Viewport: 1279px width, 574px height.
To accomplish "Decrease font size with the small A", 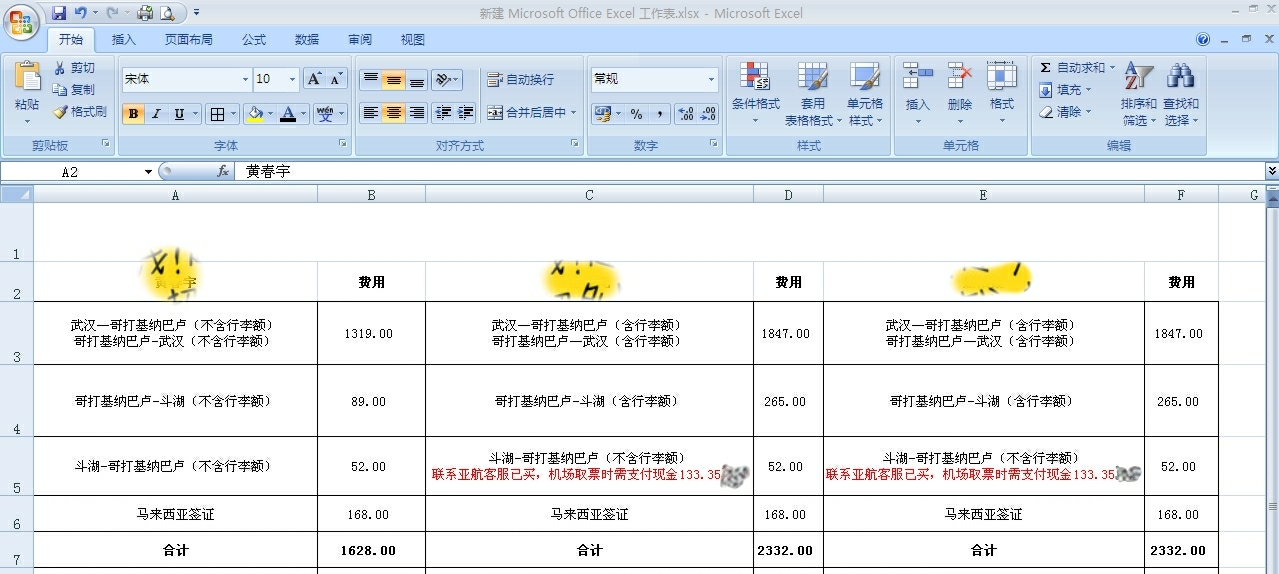I will click(x=336, y=79).
